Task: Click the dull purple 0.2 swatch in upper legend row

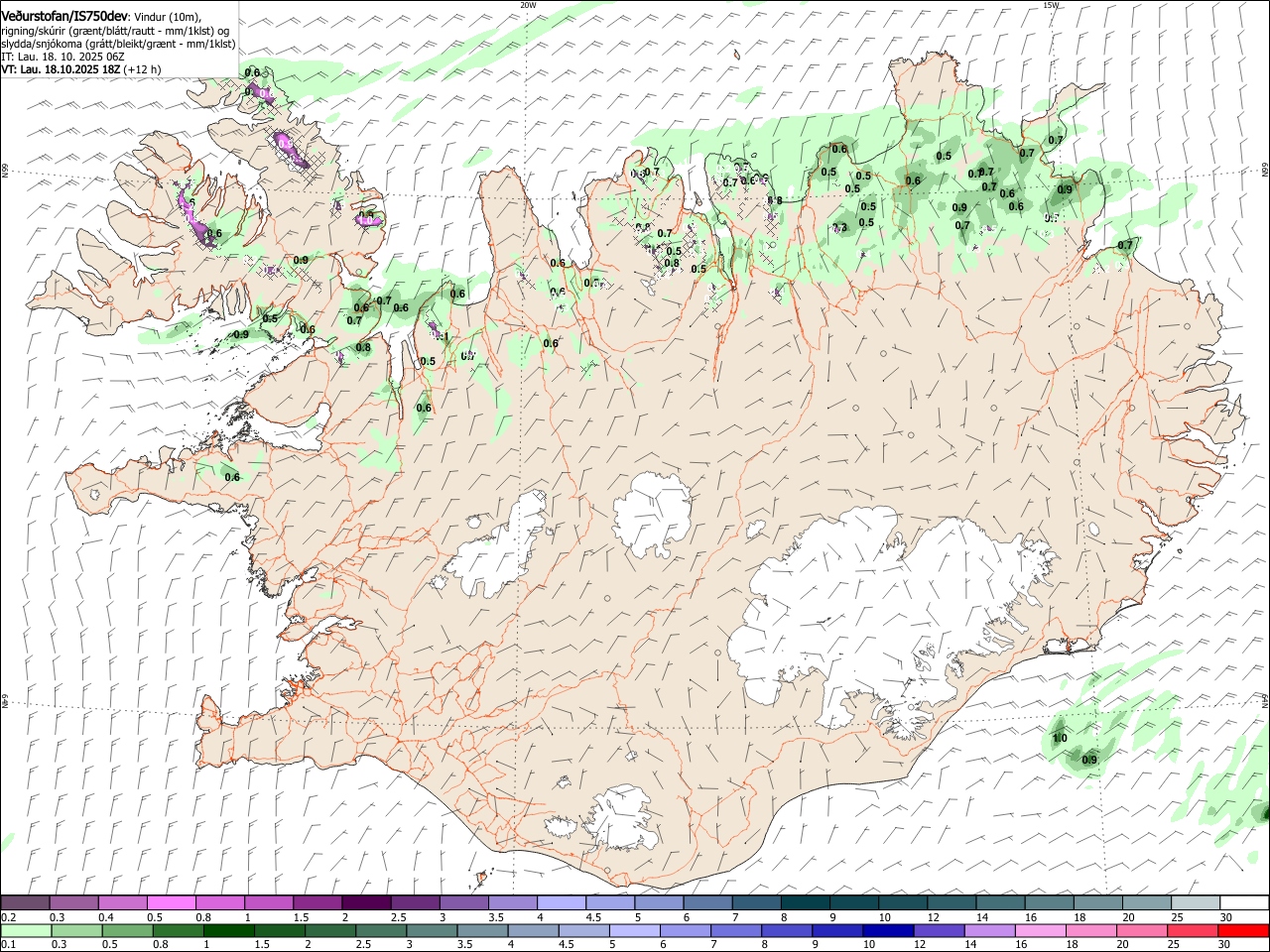Action: 25,902
